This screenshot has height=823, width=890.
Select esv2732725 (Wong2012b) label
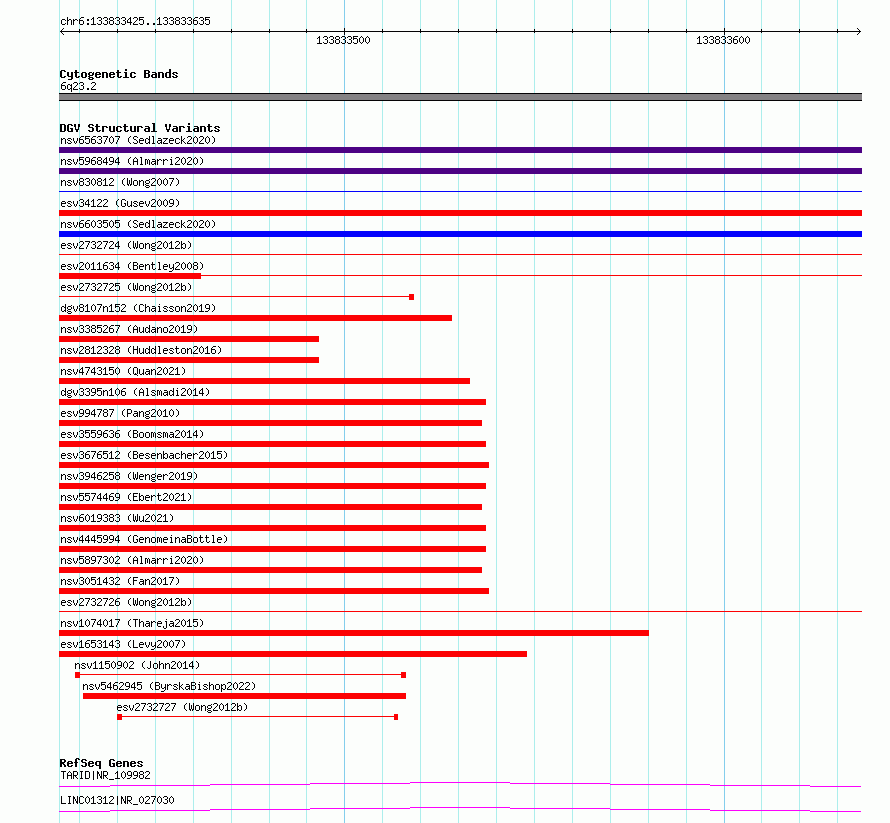(126, 287)
